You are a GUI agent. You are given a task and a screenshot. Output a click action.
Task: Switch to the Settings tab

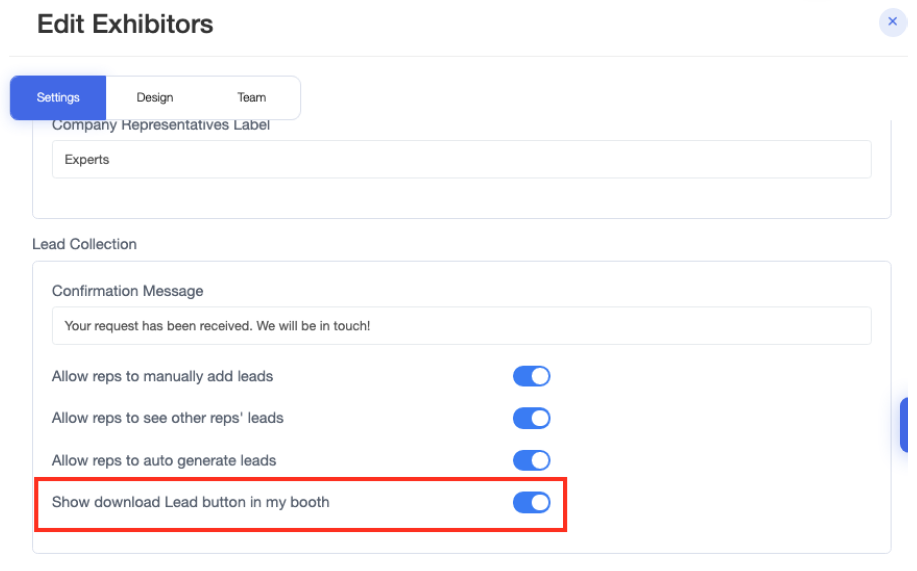coord(58,98)
